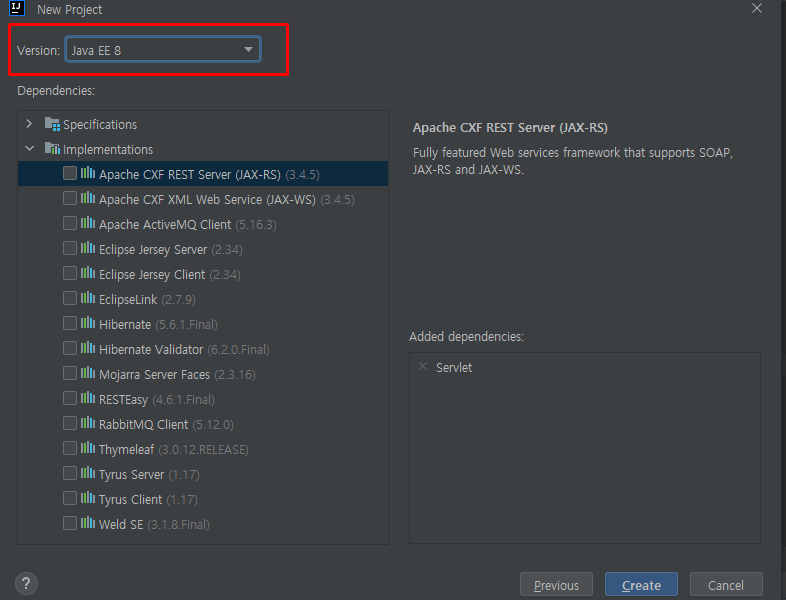Close the New Project window
The image size is (786, 600).
pos(757,9)
